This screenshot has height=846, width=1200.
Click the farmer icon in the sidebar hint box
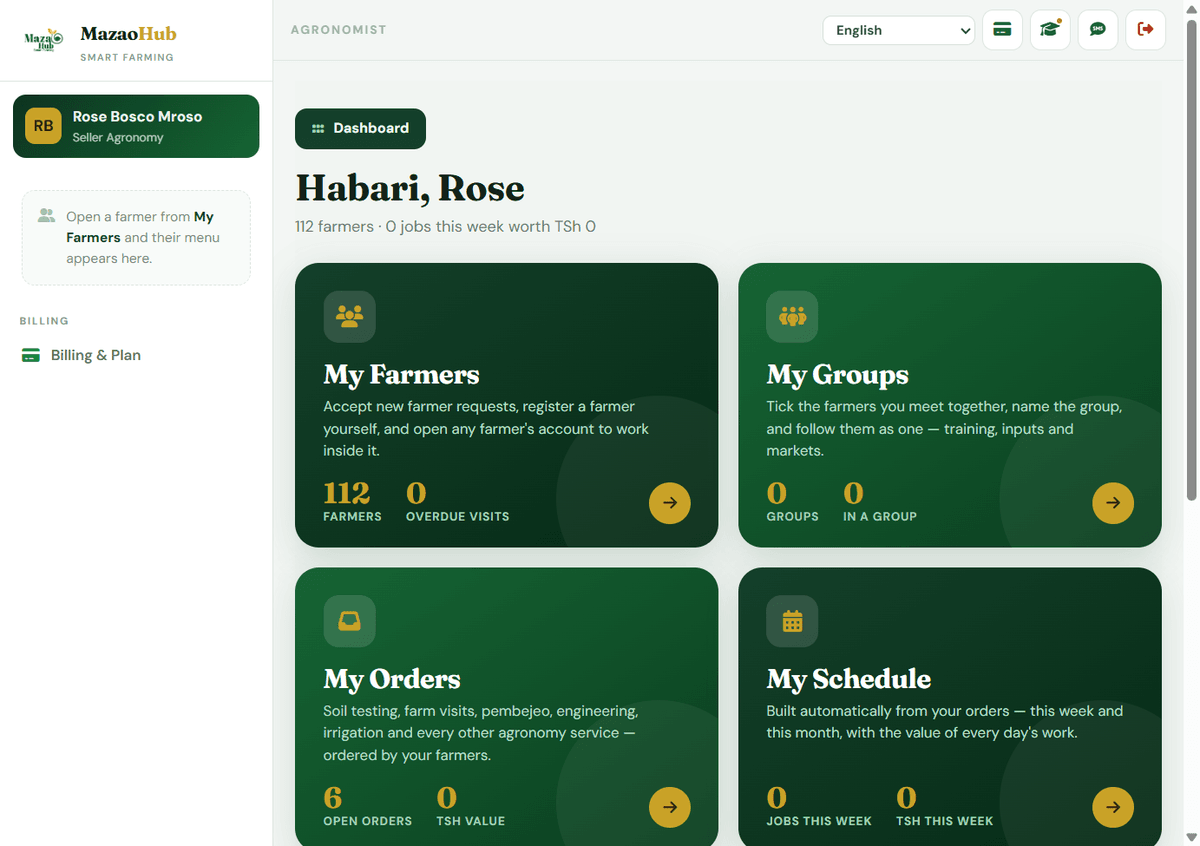[x=46, y=215]
